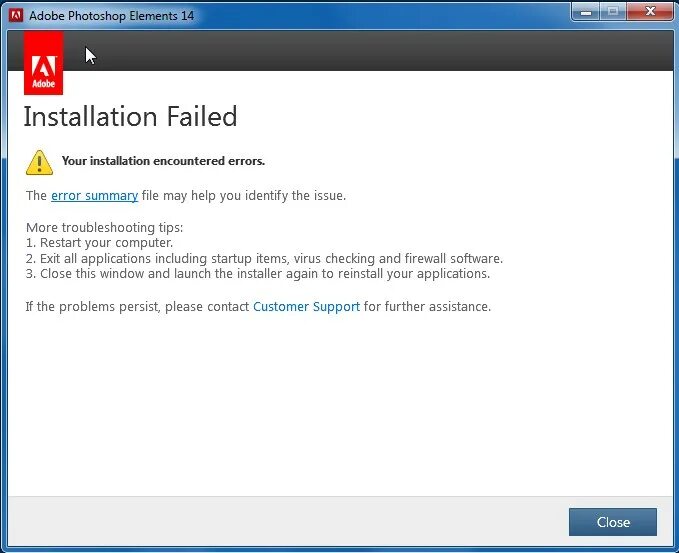The height and width of the screenshot is (553, 679).
Task: Click the yellow warning triangle icon
Action: click(39, 163)
